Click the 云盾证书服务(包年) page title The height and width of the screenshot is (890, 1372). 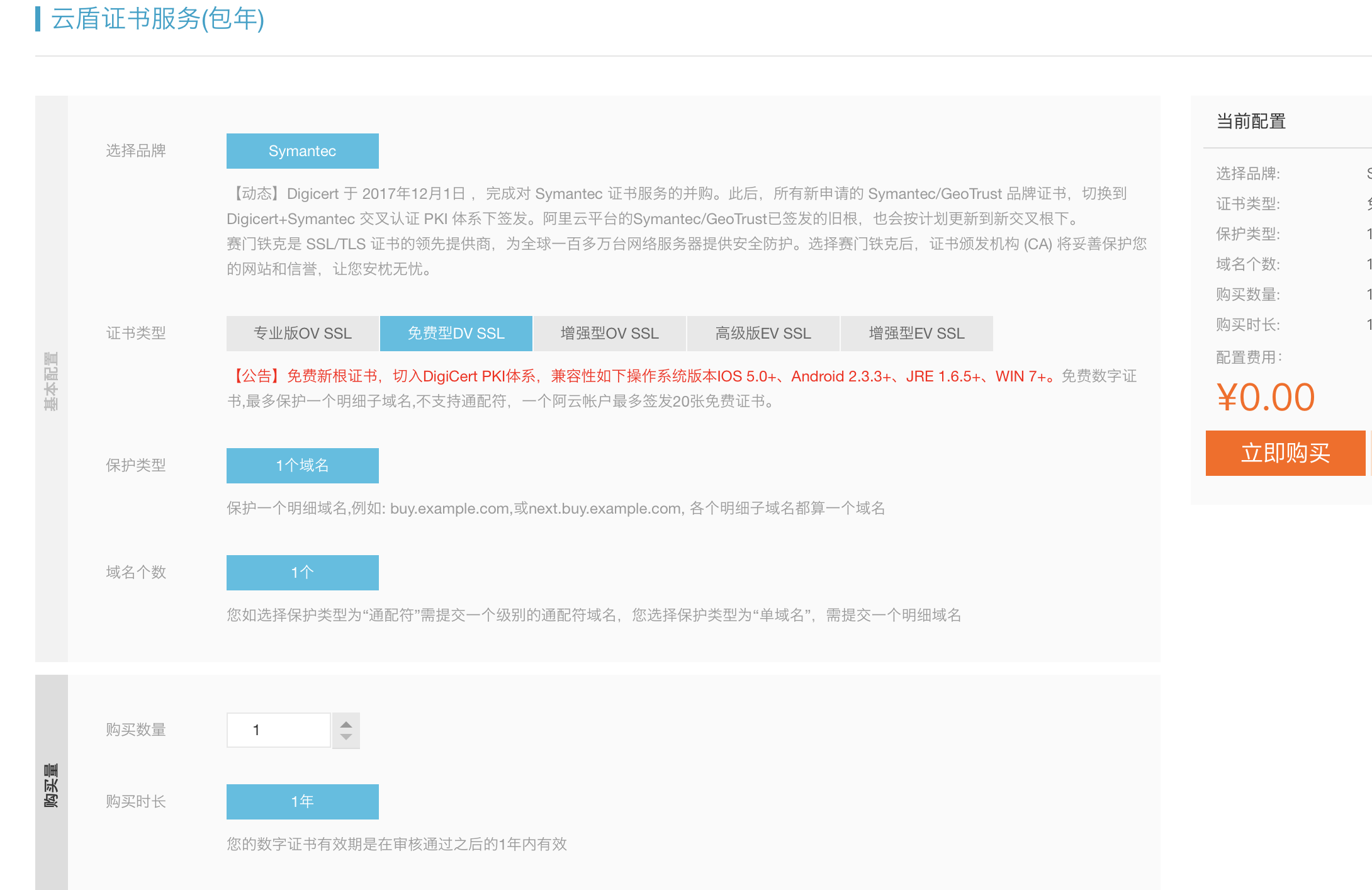point(157,19)
